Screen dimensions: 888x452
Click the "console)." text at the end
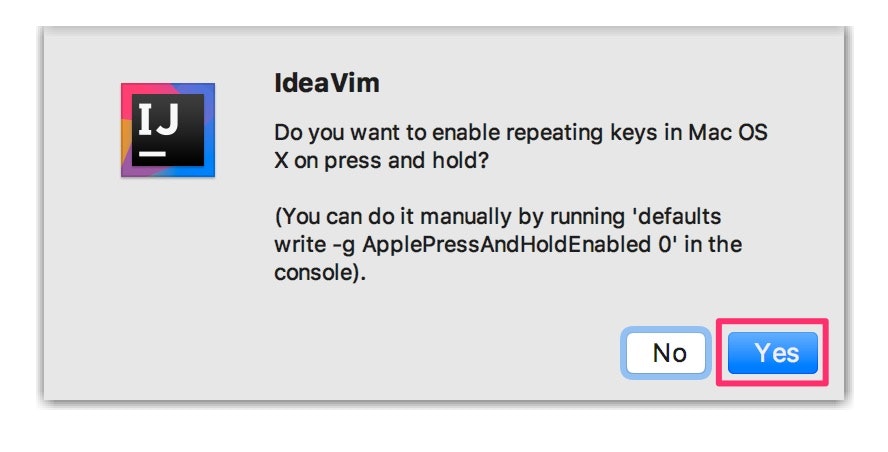pos(320,273)
